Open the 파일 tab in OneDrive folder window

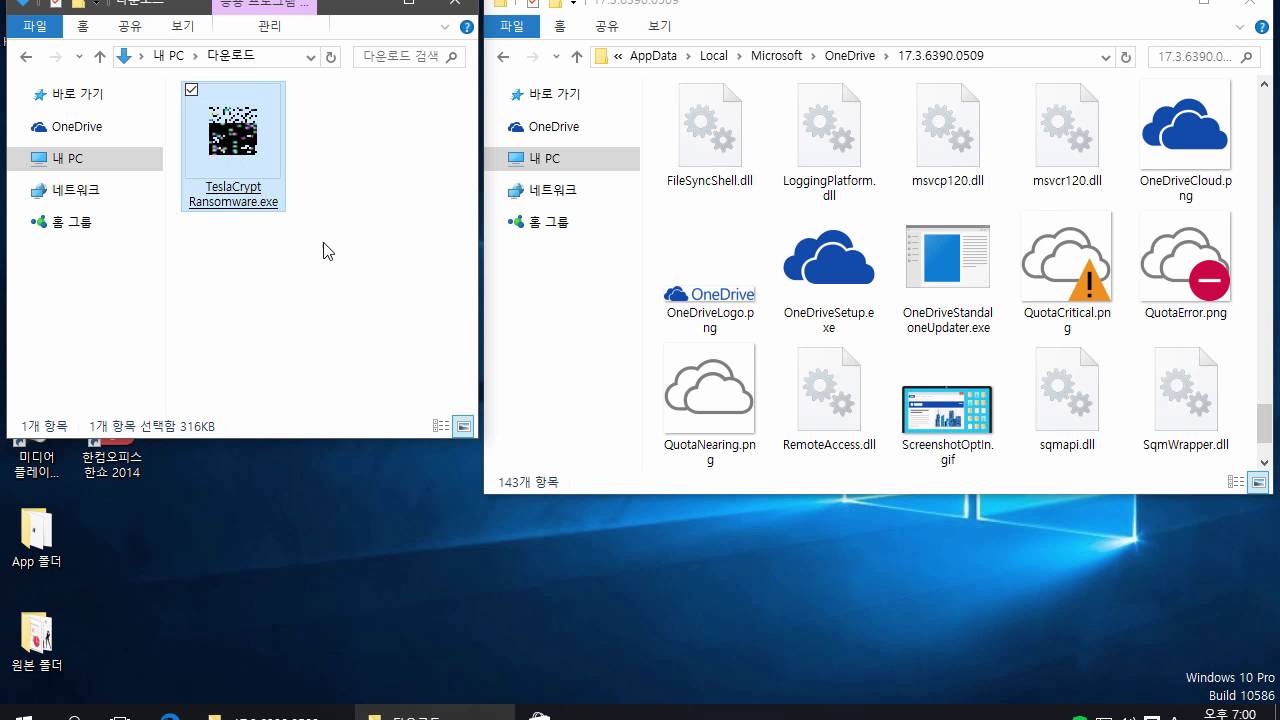512,26
